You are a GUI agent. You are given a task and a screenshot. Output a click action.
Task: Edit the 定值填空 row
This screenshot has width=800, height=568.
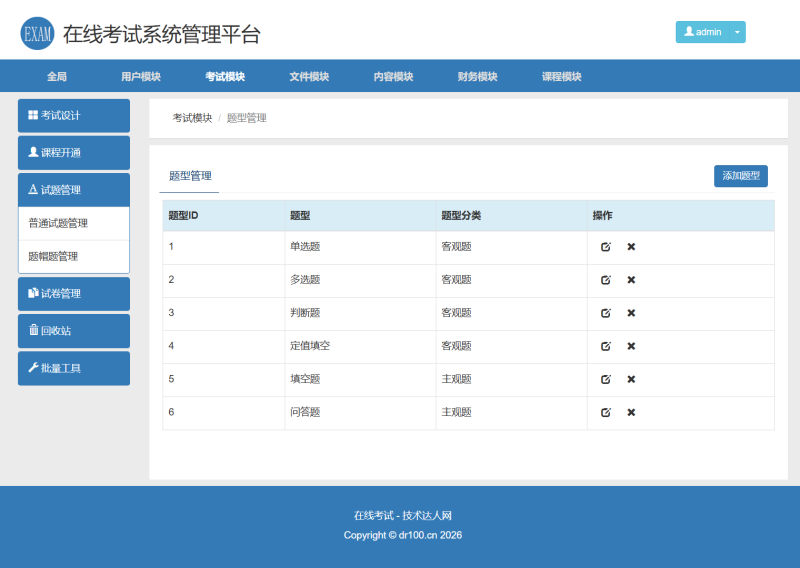(606, 347)
